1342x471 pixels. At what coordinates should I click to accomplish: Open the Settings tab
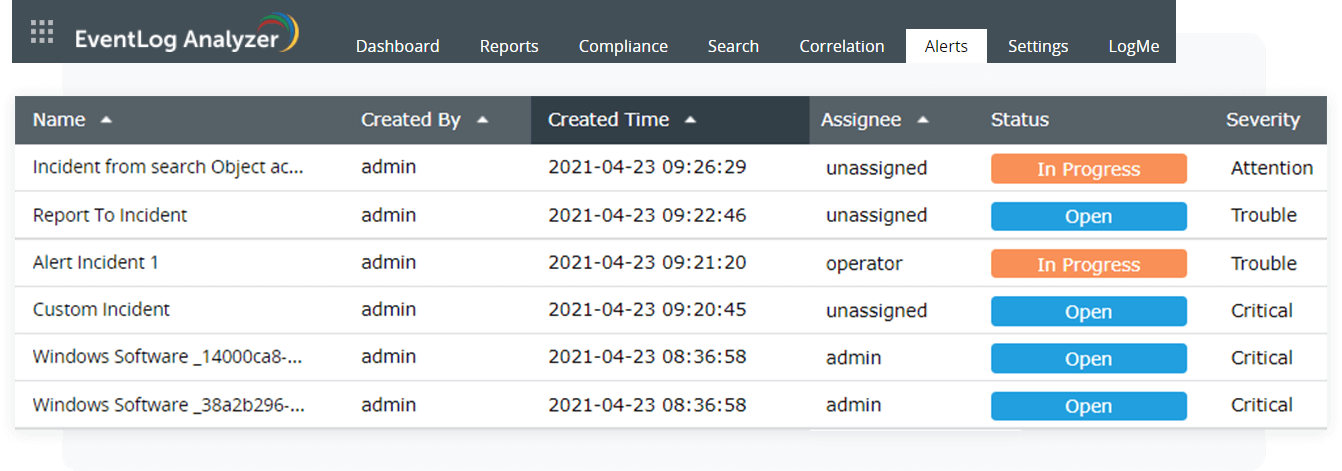pyautogui.click(x=1037, y=46)
